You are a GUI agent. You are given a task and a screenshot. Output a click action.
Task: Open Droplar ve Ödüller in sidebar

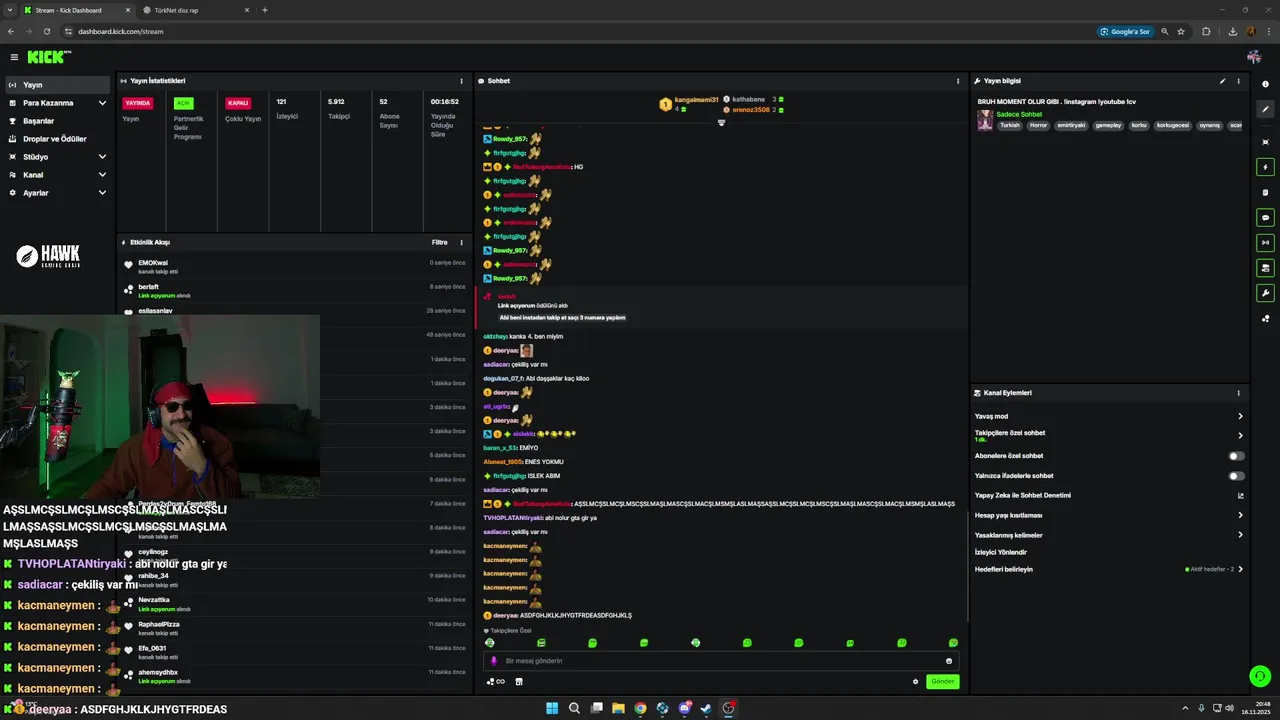pos(57,139)
